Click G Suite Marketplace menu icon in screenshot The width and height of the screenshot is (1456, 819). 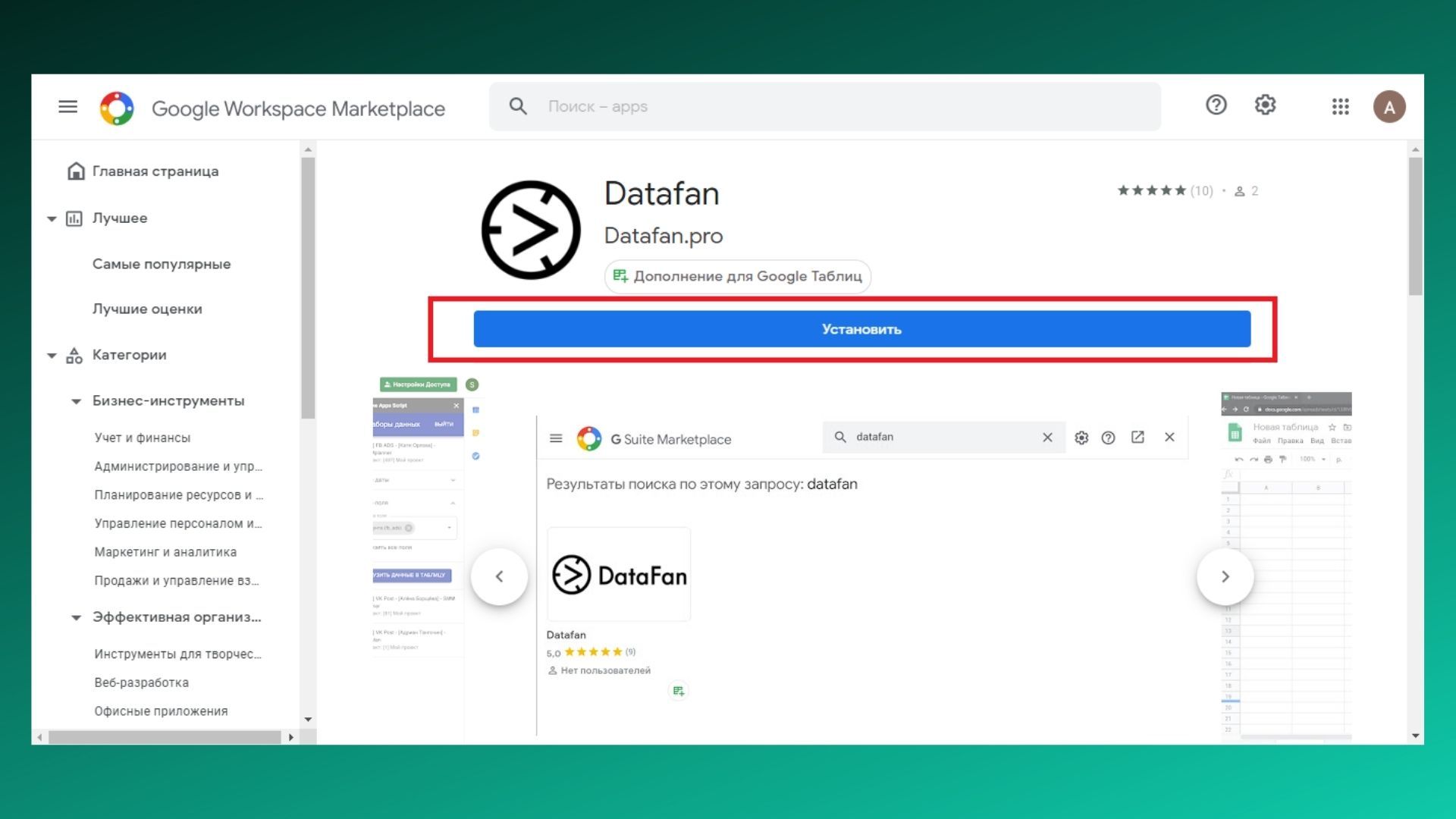pyautogui.click(x=556, y=438)
